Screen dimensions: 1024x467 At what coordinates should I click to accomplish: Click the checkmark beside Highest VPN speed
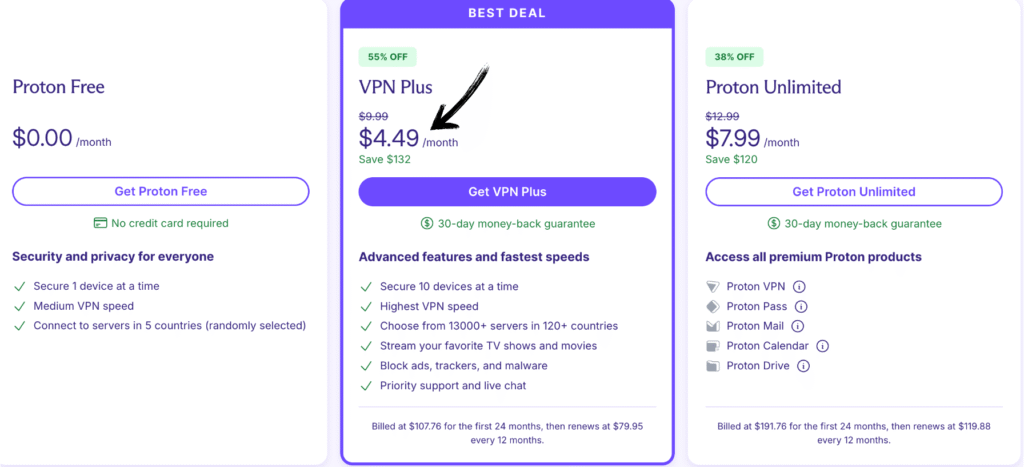(x=366, y=306)
